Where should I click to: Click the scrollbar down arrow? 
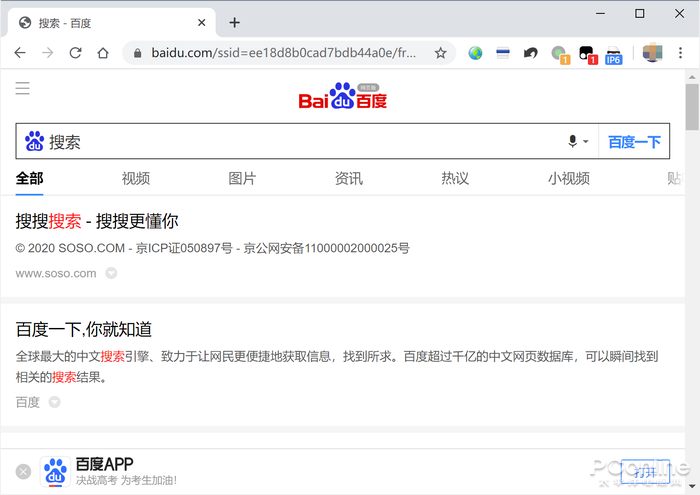(x=692, y=486)
